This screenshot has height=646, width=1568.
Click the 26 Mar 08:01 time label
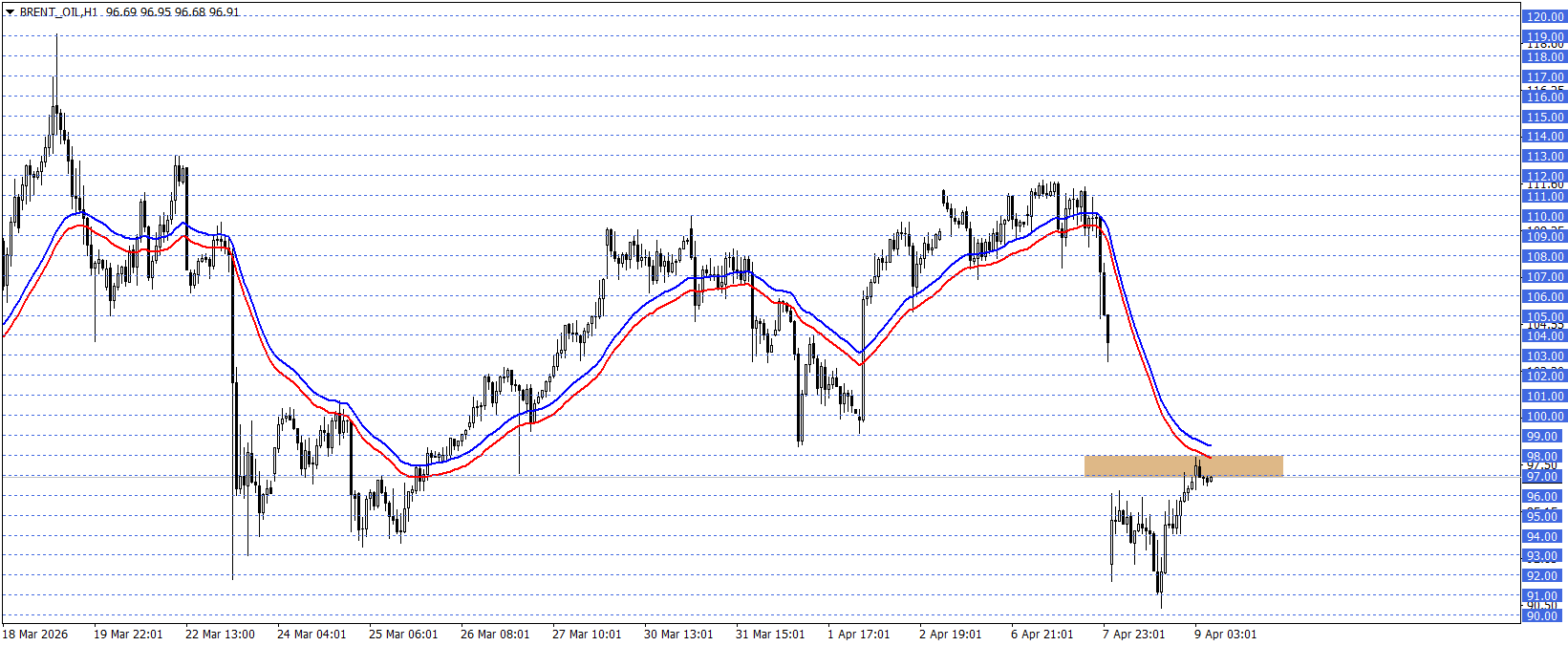pyautogui.click(x=495, y=635)
